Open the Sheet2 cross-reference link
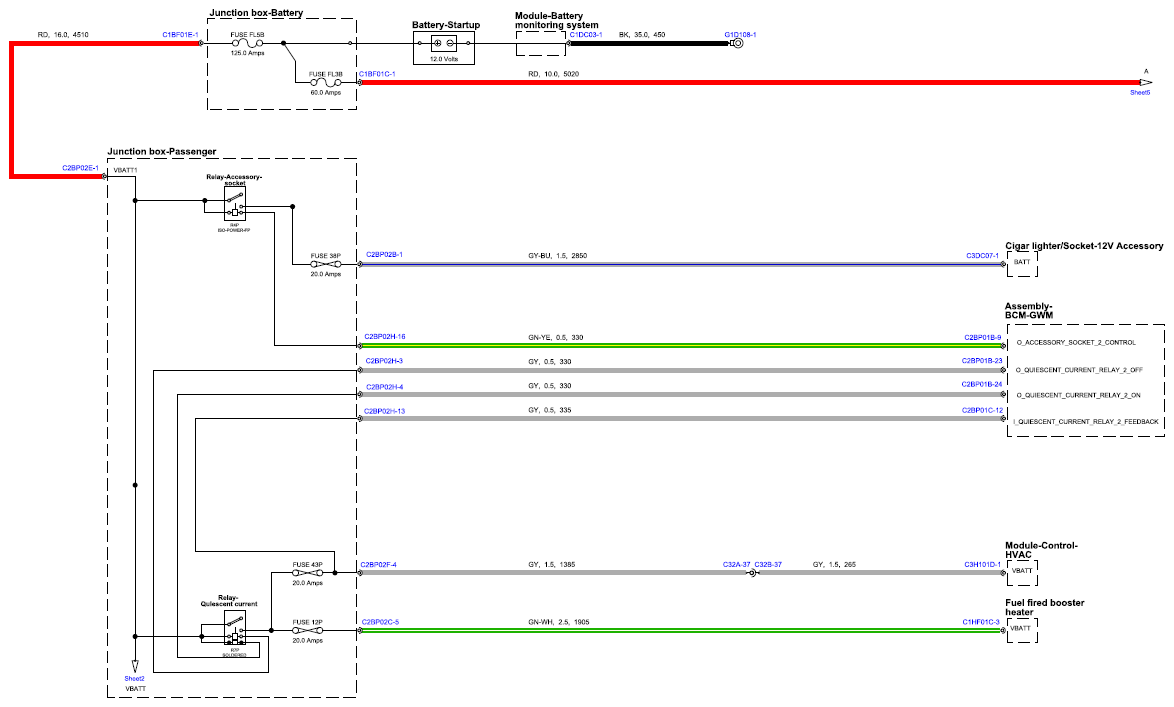The width and height of the screenshot is (1174, 707). (135, 679)
